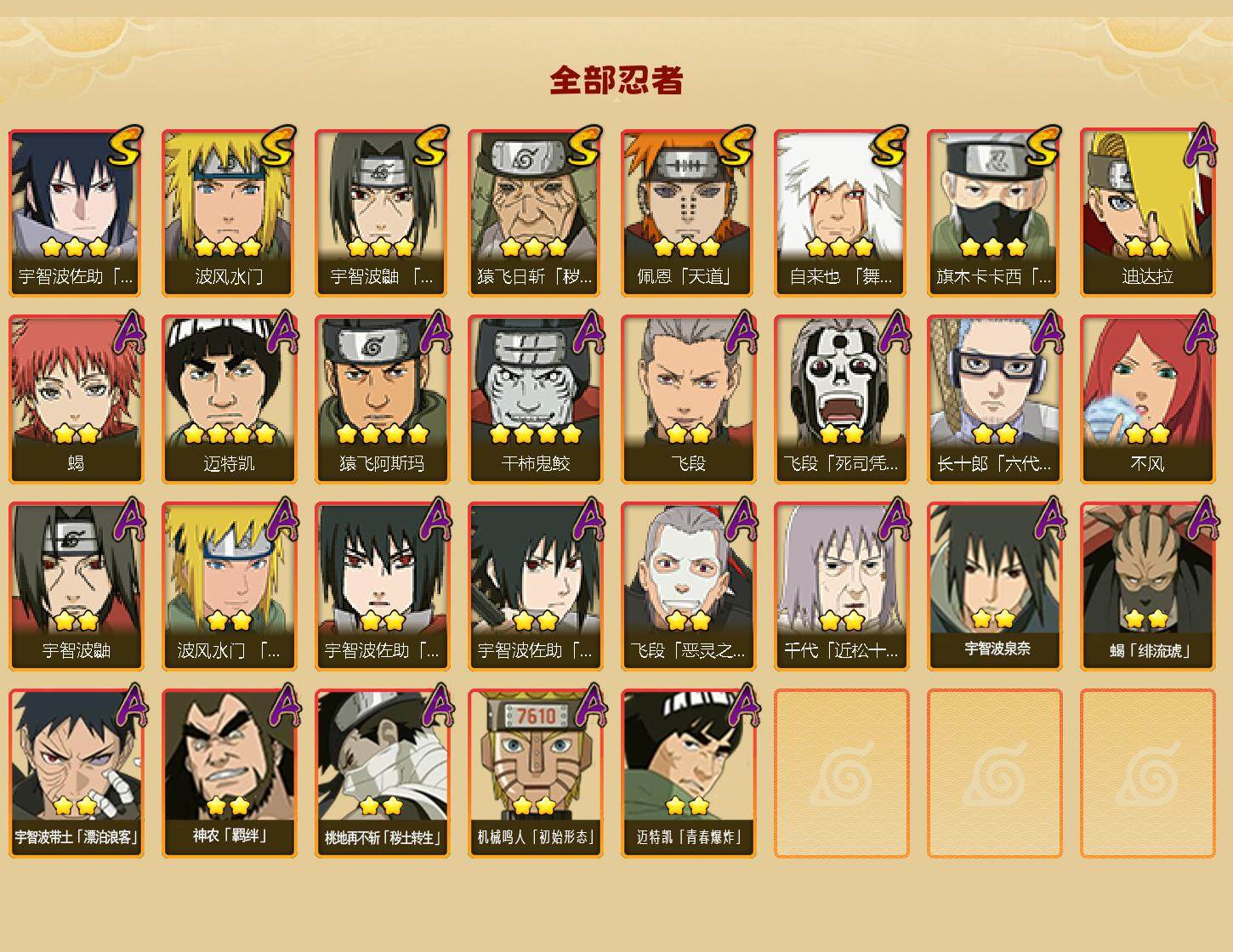Click the 宇智波带土「漂泊浪客」 card
This screenshot has height=952, width=1233.
(x=76, y=773)
